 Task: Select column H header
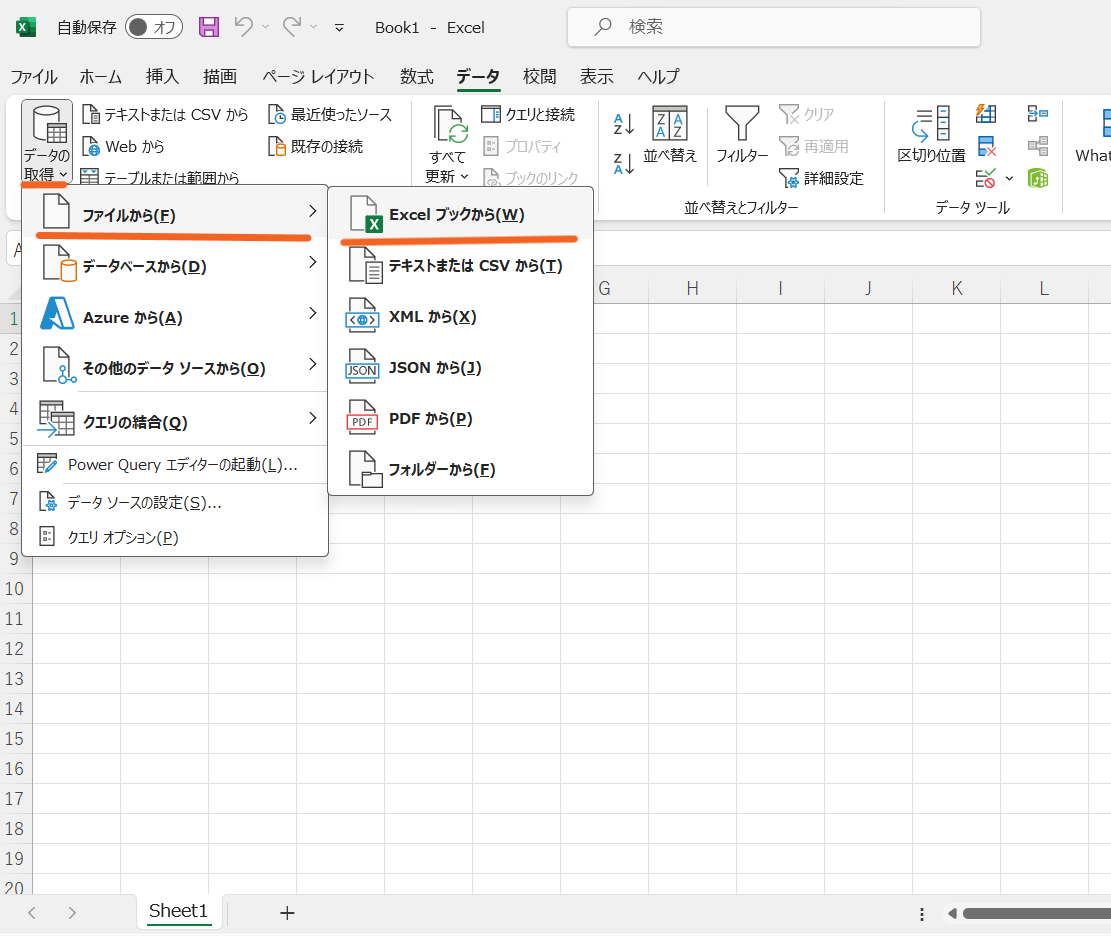tap(692, 288)
